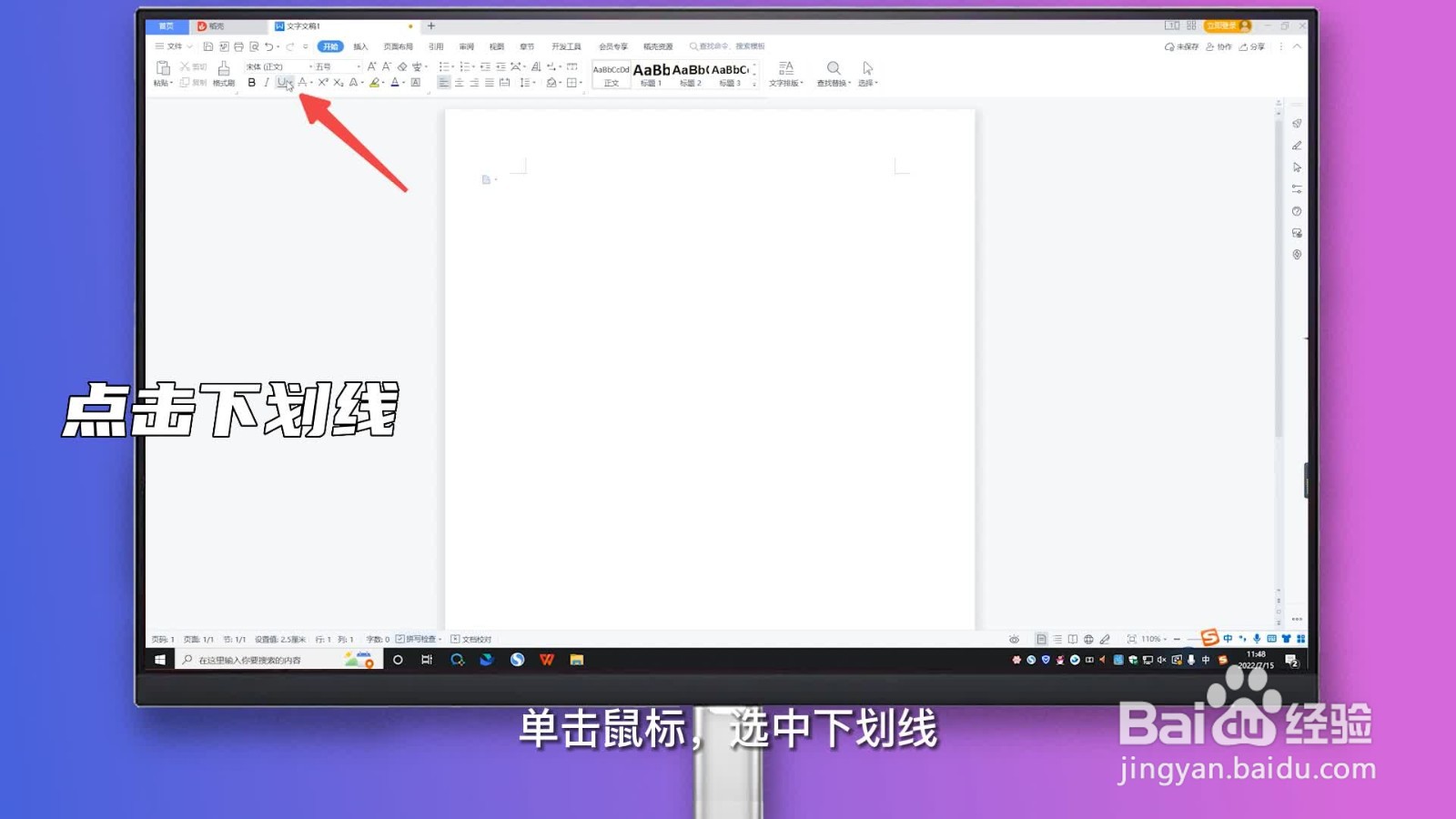Toggle italic formatting button

267,83
